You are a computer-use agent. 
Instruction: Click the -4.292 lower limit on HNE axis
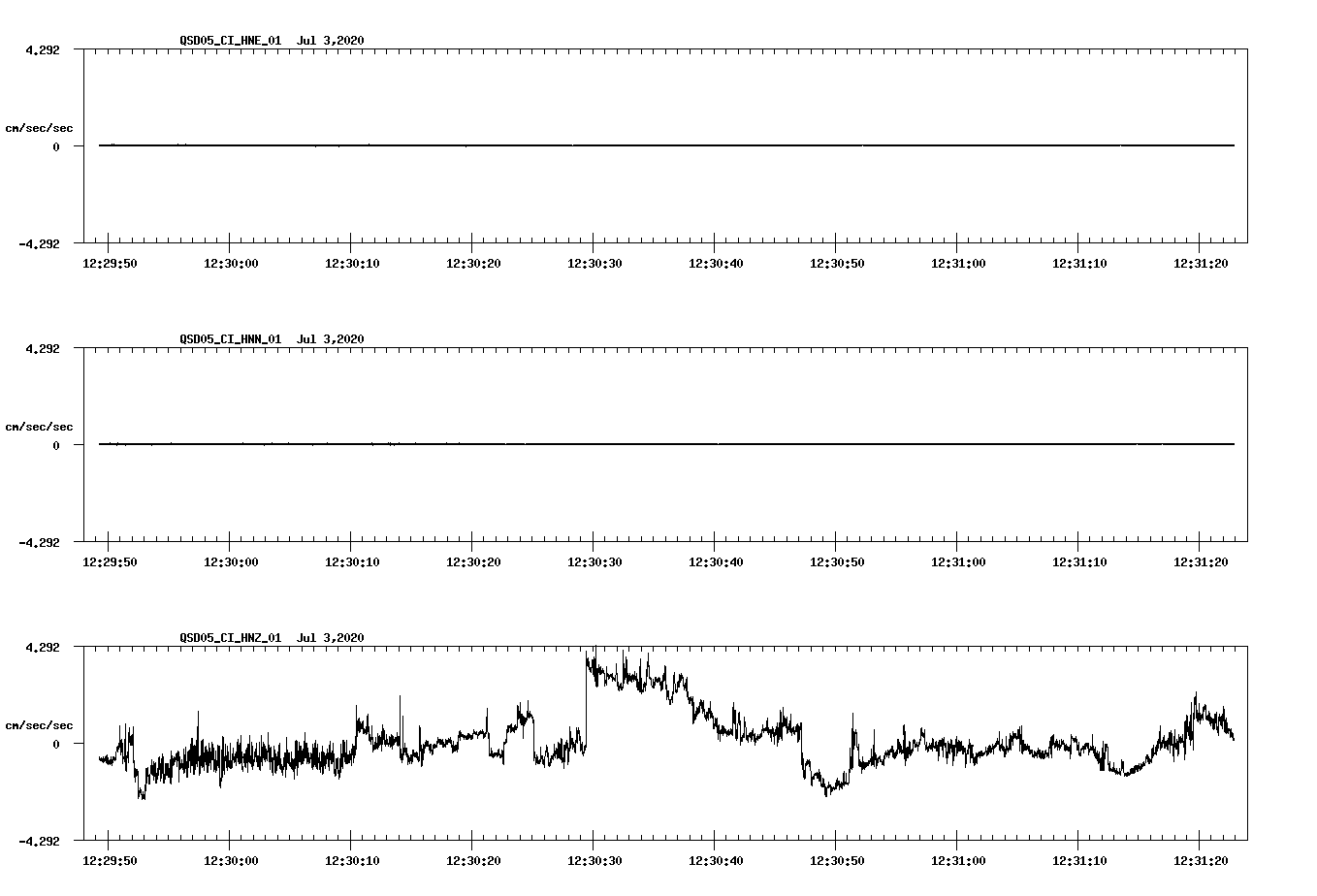39,243
